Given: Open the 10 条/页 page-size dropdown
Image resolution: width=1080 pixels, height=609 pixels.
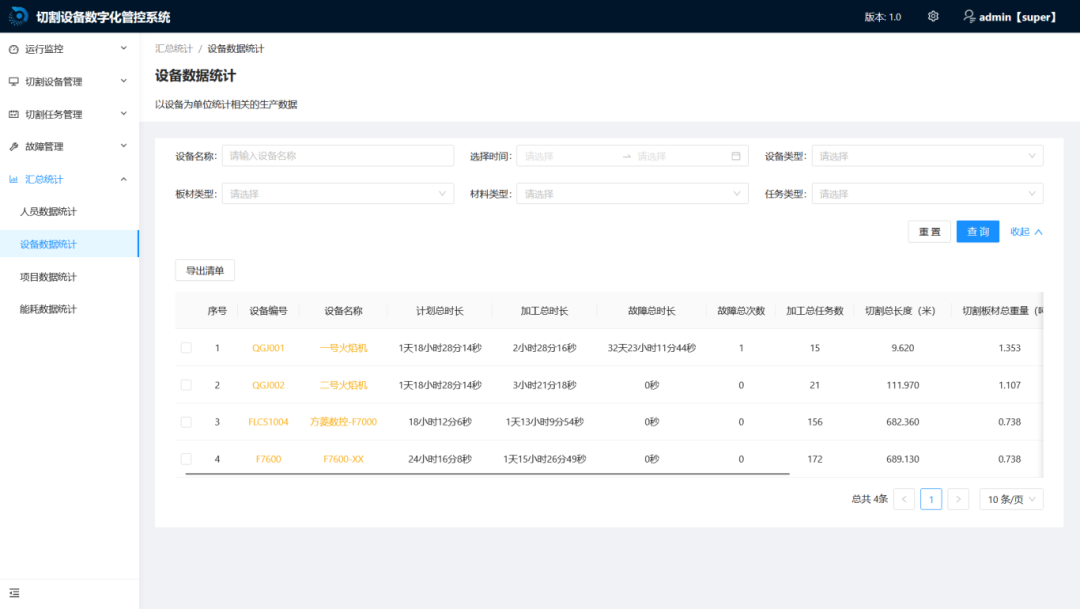Looking at the screenshot, I should [1010, 498].
